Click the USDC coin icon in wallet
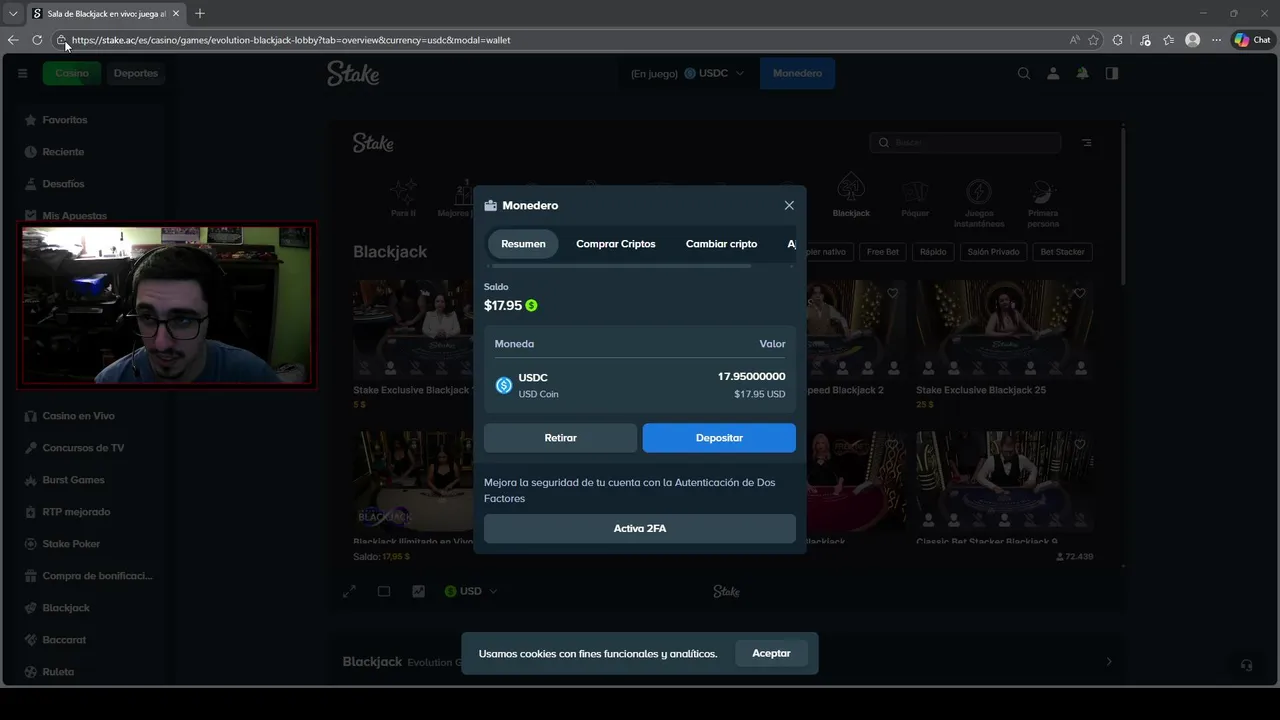Viewport: 1280px width, 720px height. [504, 385]
